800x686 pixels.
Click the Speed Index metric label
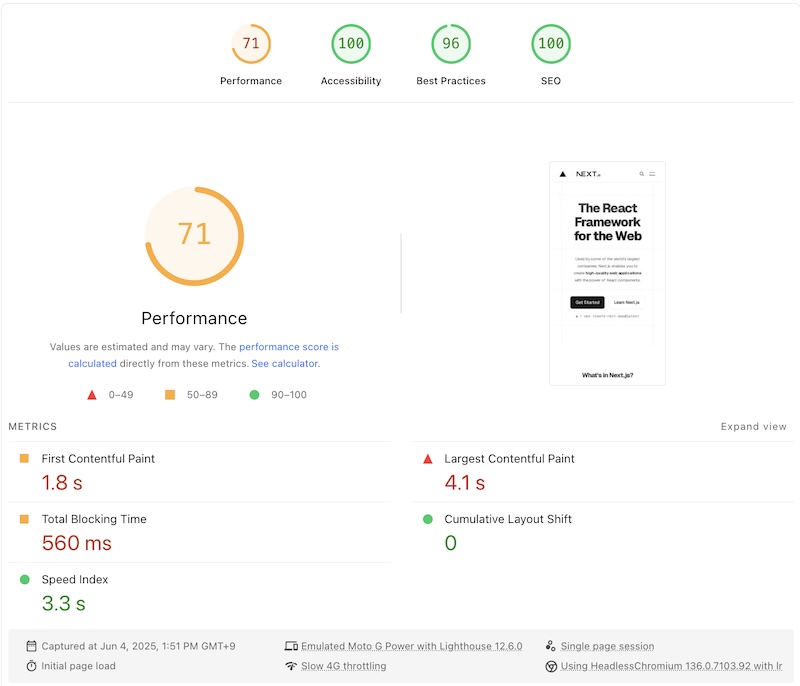pos(75,579)
